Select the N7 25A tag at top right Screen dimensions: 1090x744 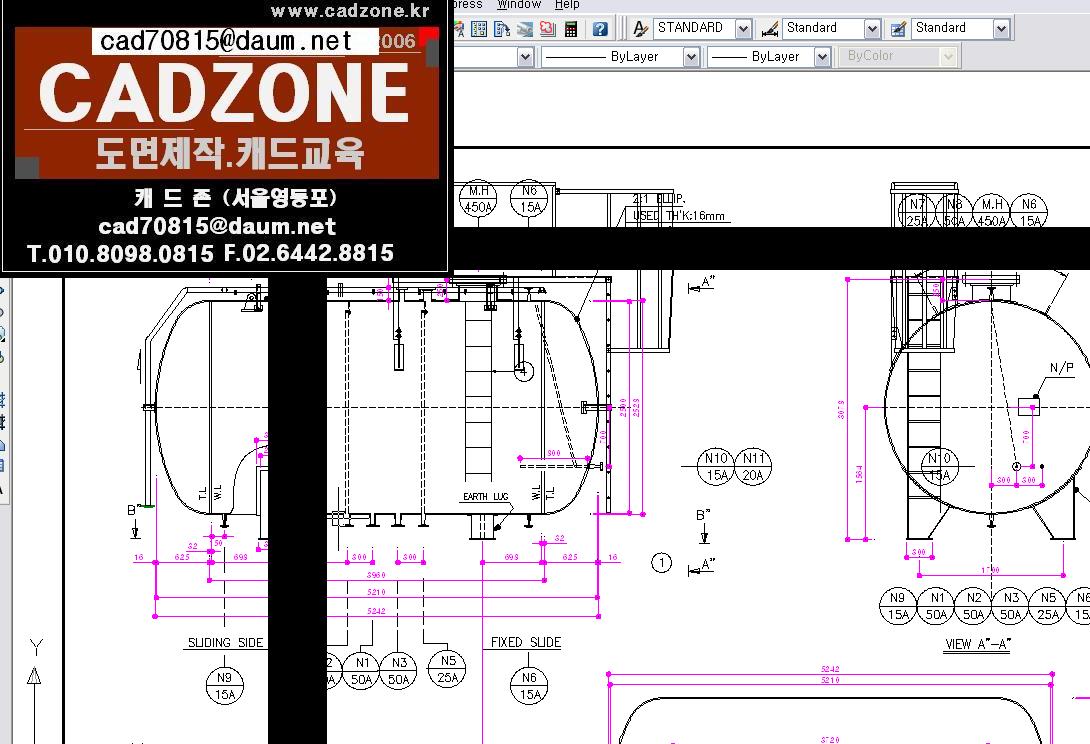918,213
